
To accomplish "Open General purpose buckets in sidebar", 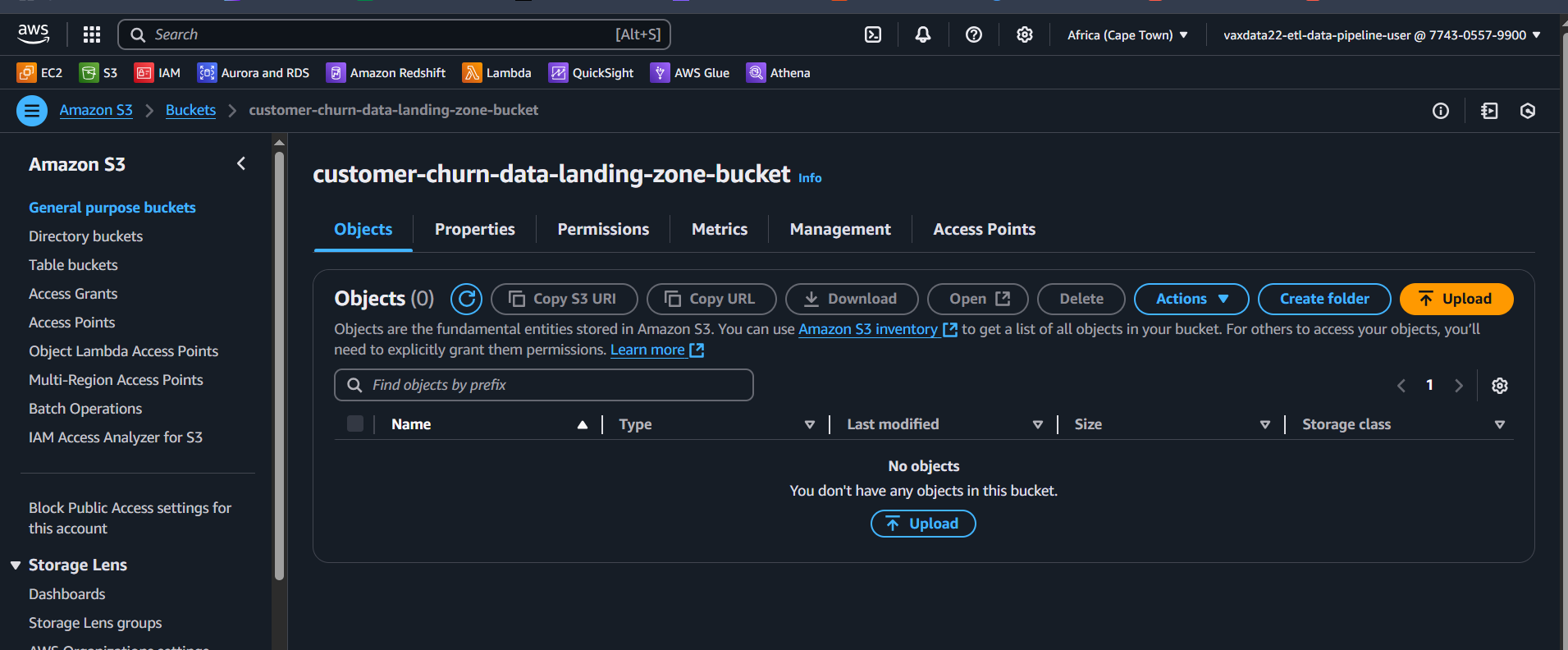I will coord(112,208).
